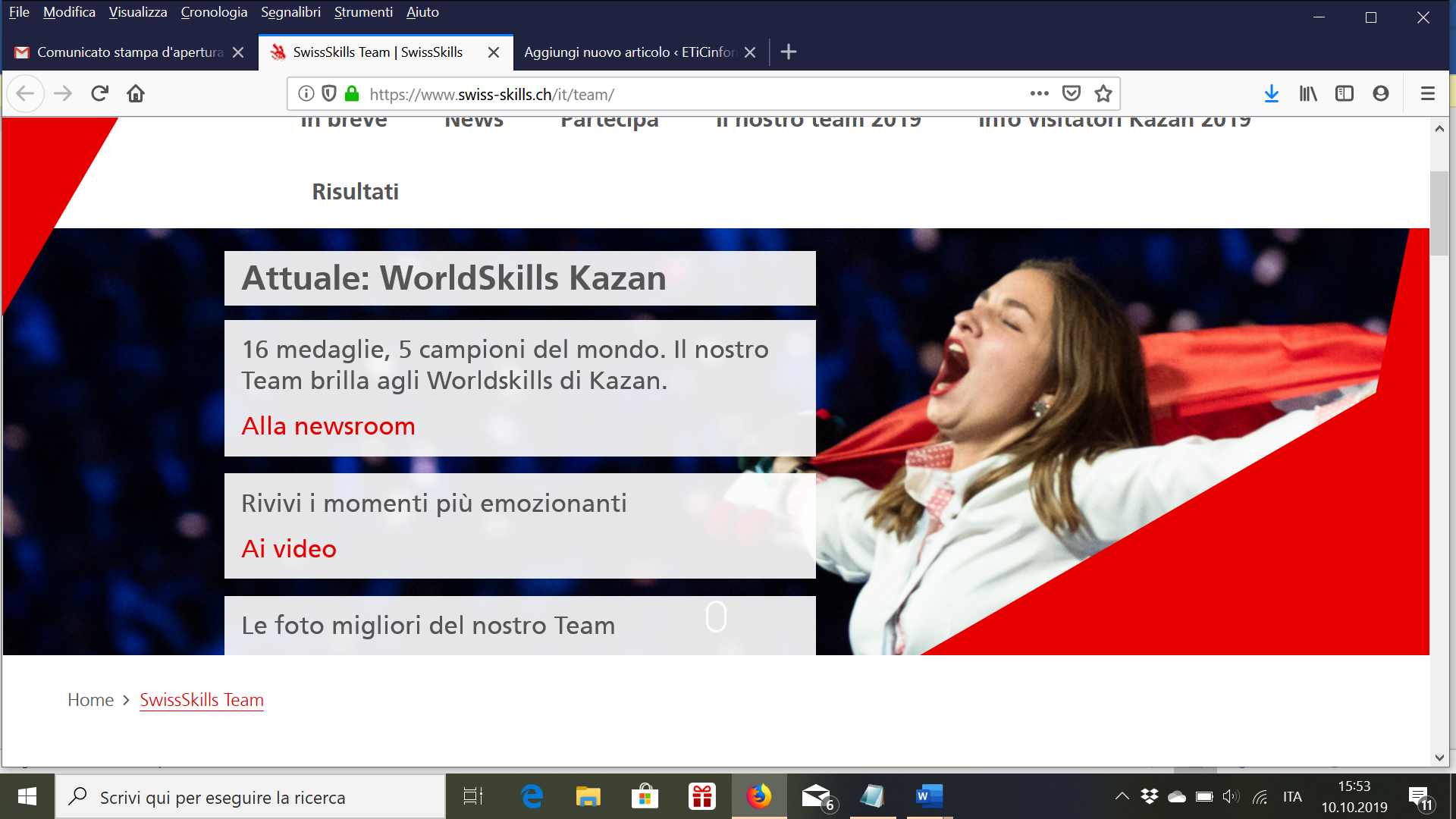Reload the current page
This screenshot has width=1456, height=819.
pos(99,94)
